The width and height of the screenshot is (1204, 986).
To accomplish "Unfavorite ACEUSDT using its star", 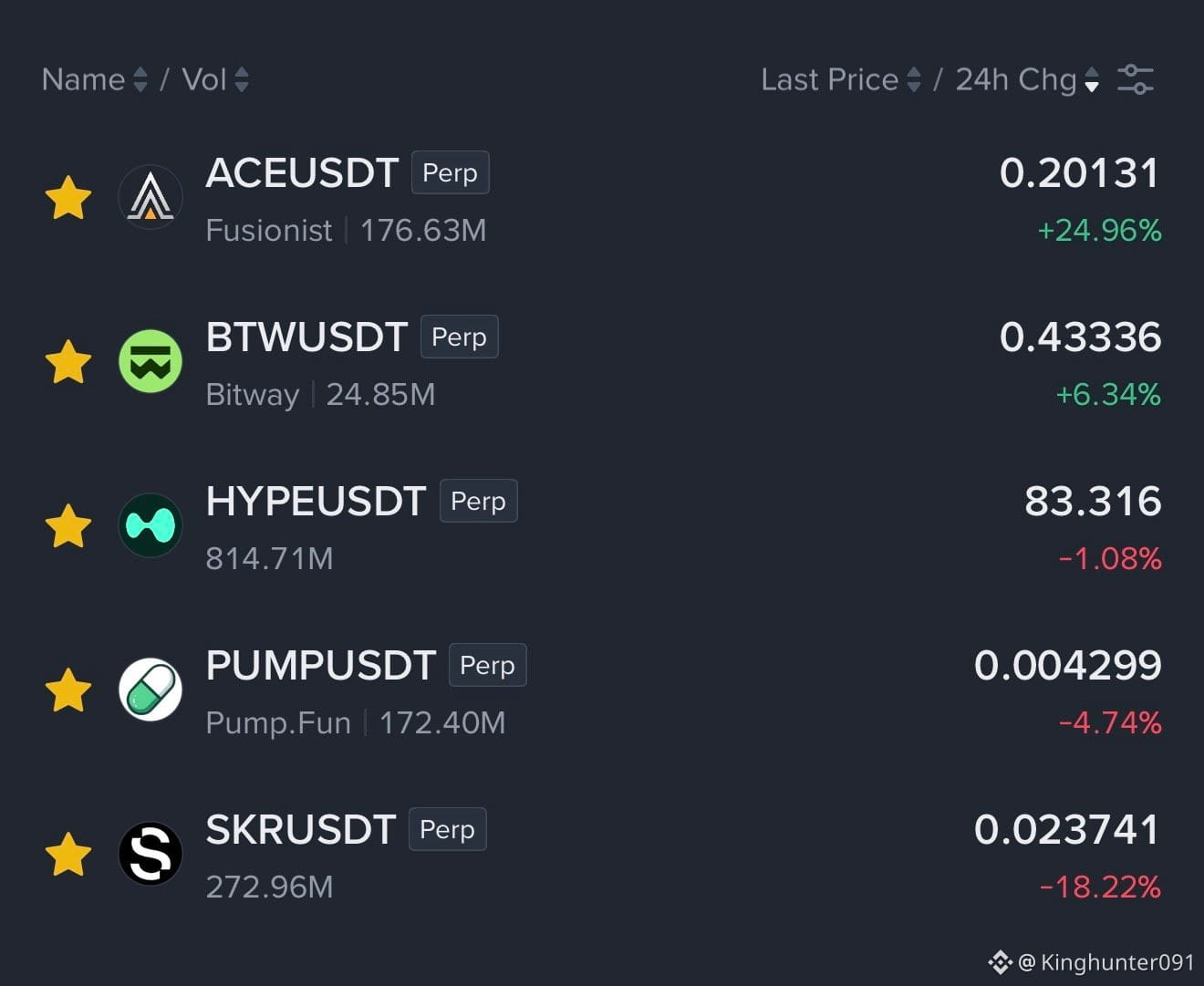I will [x=68, y=198].
